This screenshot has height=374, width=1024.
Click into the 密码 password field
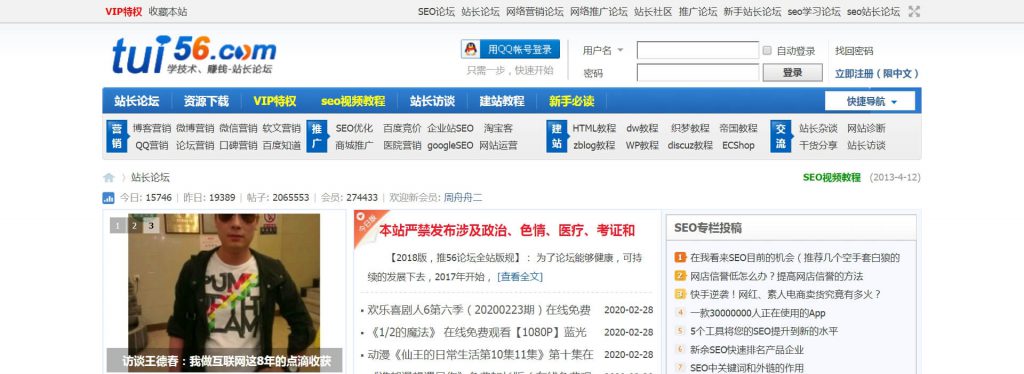[698, 72]
